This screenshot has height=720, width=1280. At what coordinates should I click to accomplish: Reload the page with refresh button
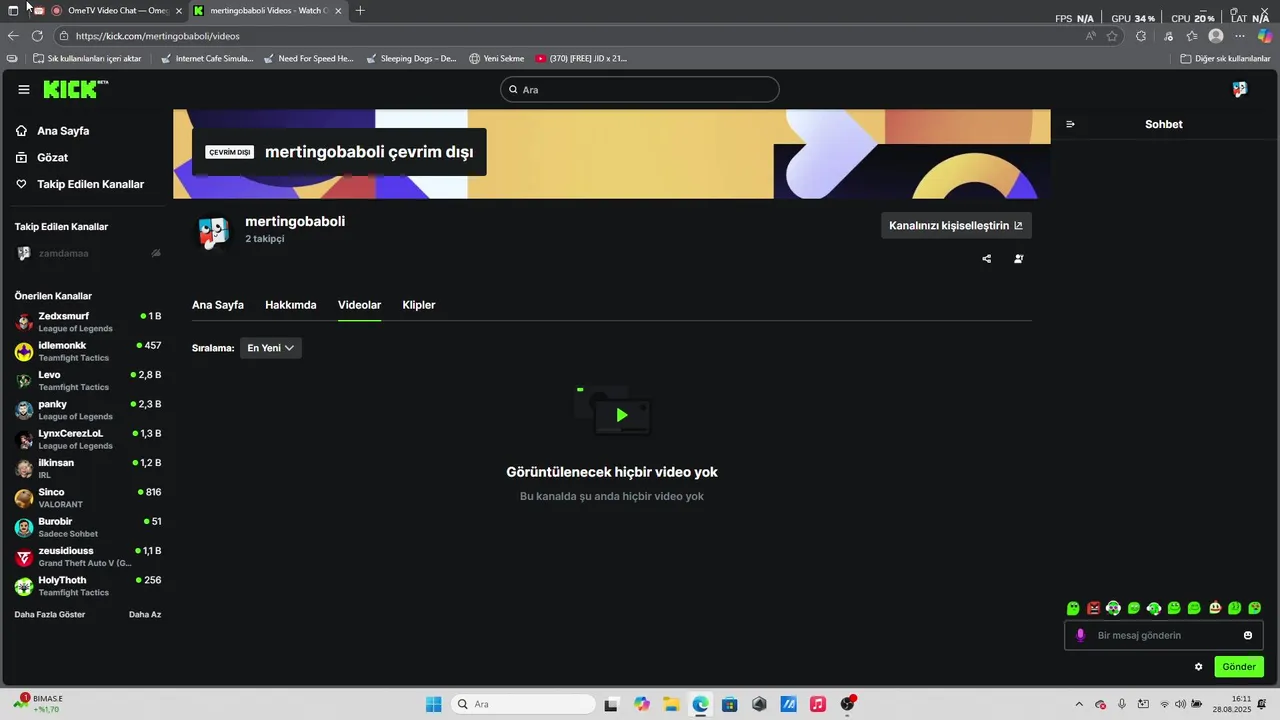pos(38,36)
